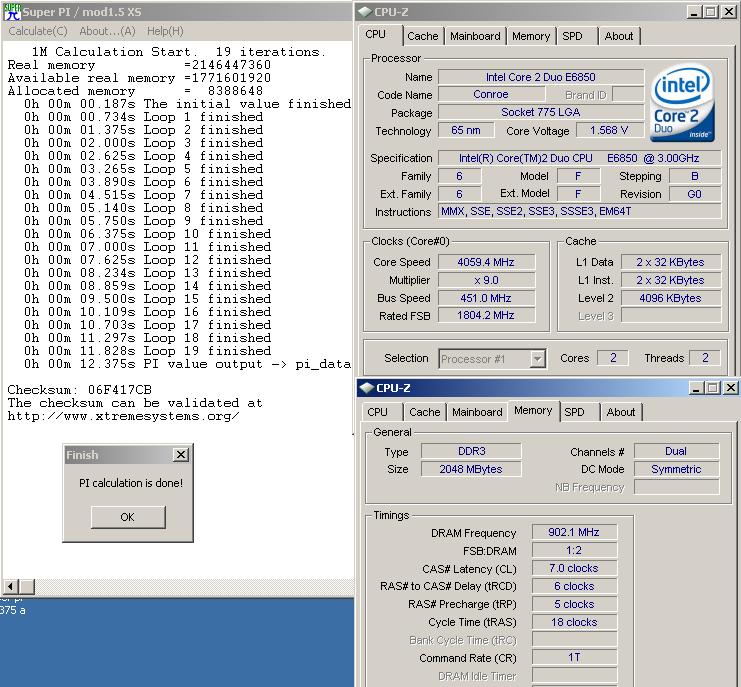Click the 'Loop 19 finished' line in Super PI

click(147, 351)
